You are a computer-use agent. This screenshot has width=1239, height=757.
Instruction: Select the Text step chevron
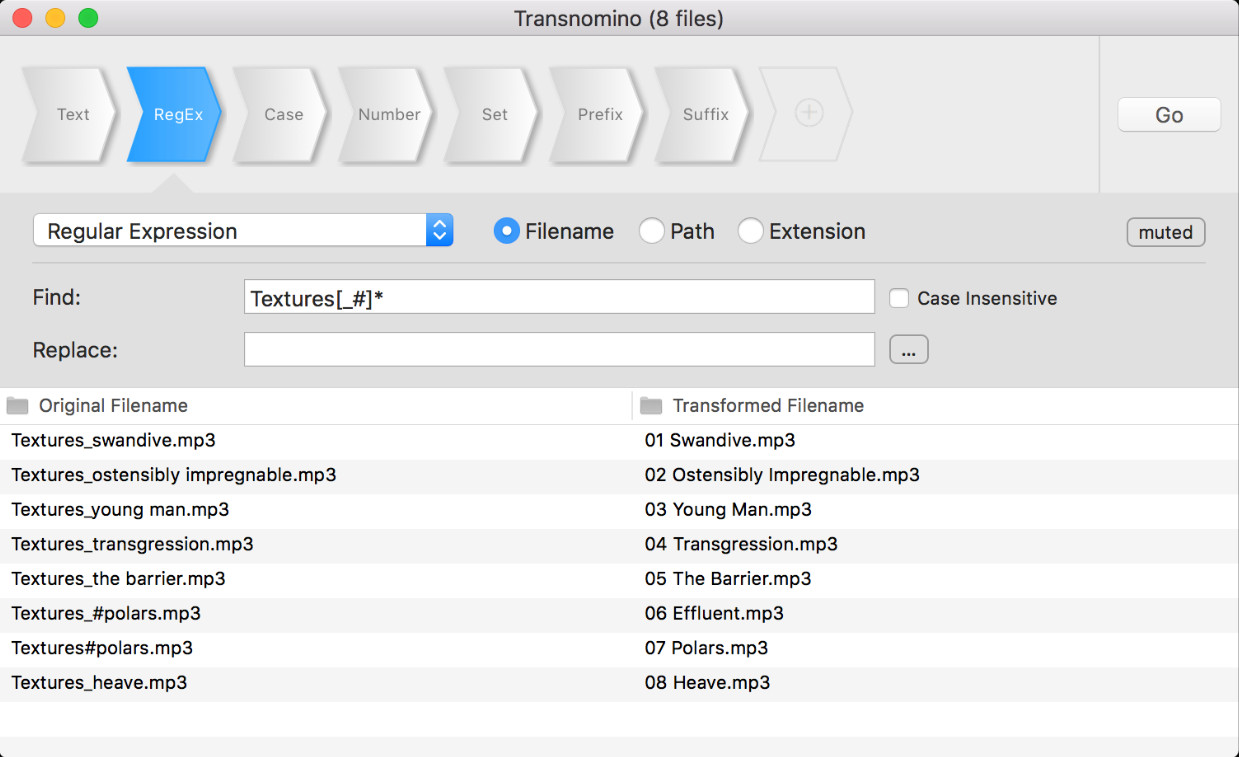click(70, 114)
